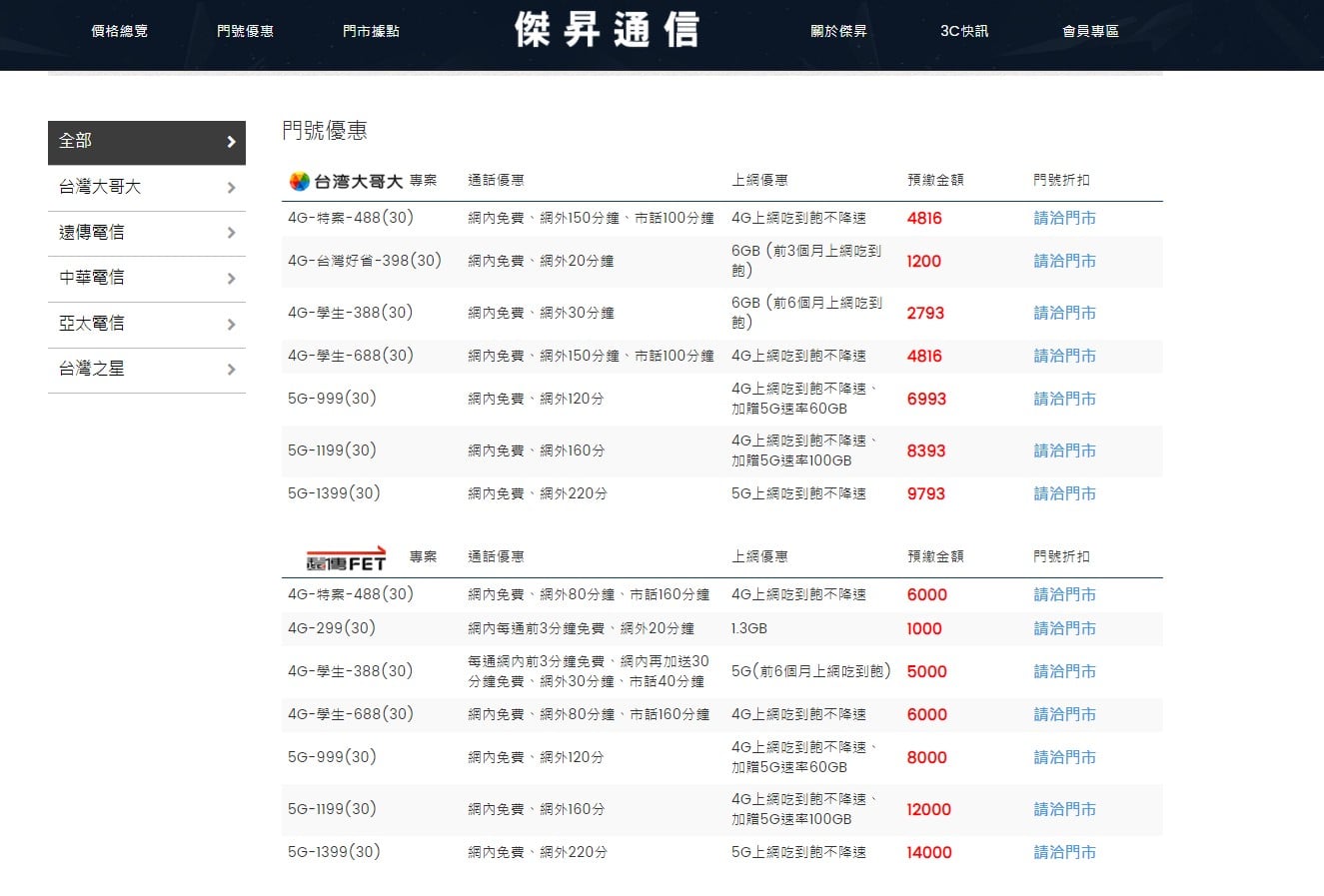Click 6GB (前6個月上網吃到飽) data cell

click(x=806, y=313)
